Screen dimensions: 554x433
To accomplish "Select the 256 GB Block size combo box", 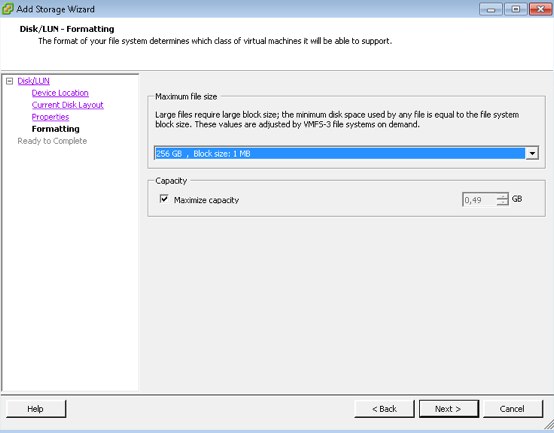I will (x=346, y=153).
